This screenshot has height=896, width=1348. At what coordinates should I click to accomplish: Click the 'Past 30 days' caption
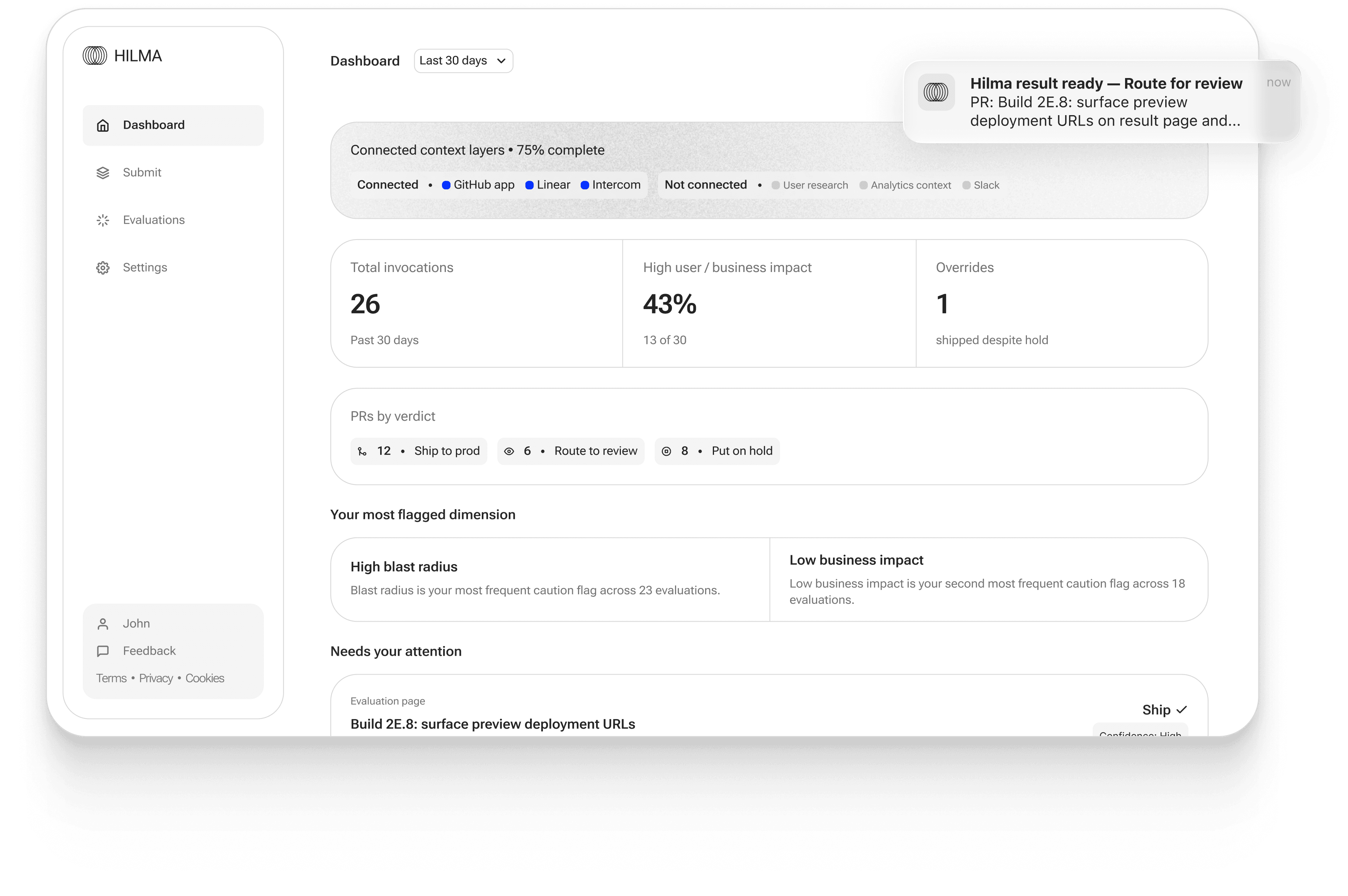tap(384, 340)
